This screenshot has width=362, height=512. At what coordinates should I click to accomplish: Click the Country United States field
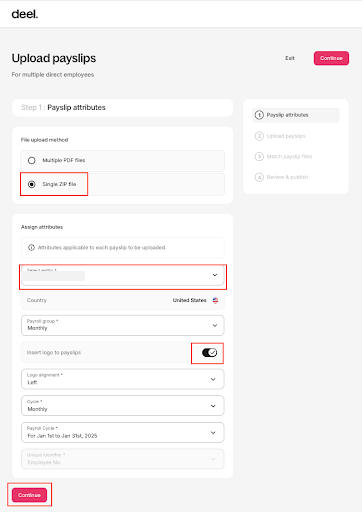pos(123,300)
